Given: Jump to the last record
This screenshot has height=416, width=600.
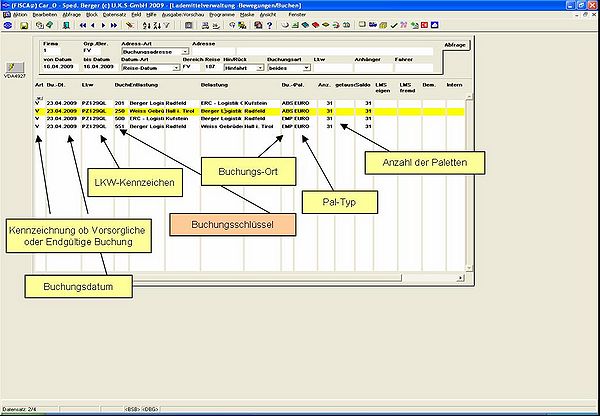Looking at the screenshot, I should 114,25.
